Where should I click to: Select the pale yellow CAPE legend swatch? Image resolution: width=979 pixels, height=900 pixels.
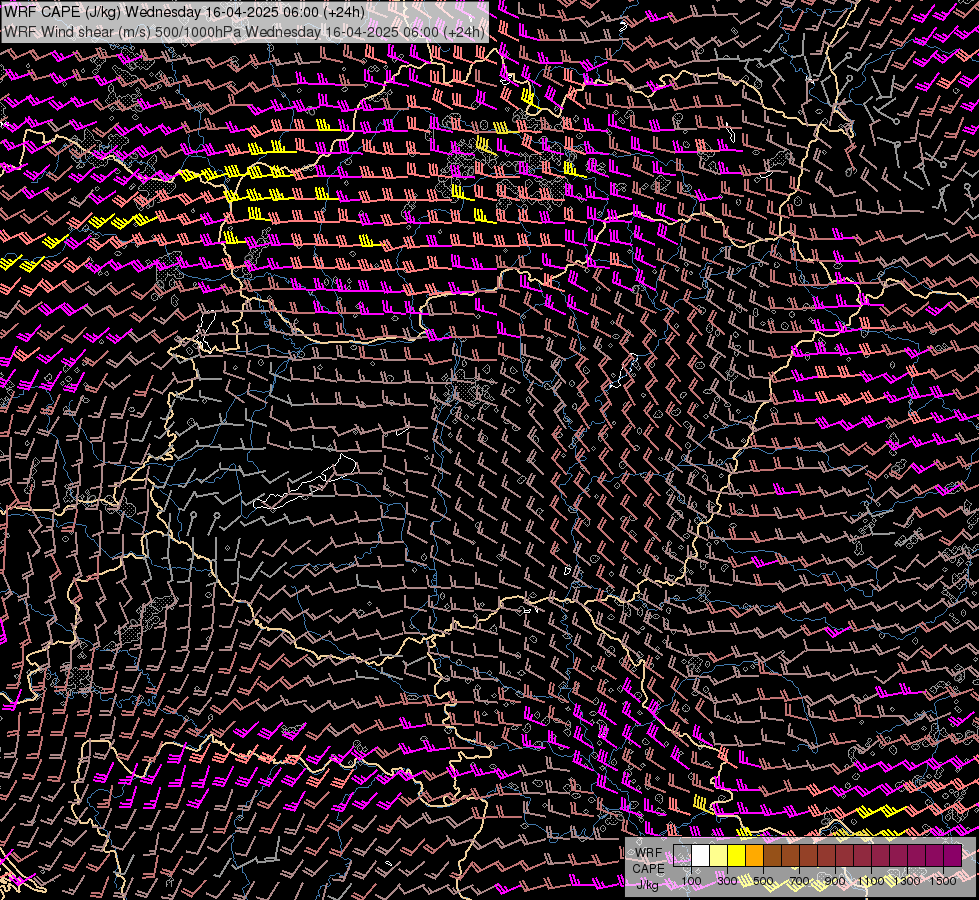[x=719, y=855]
